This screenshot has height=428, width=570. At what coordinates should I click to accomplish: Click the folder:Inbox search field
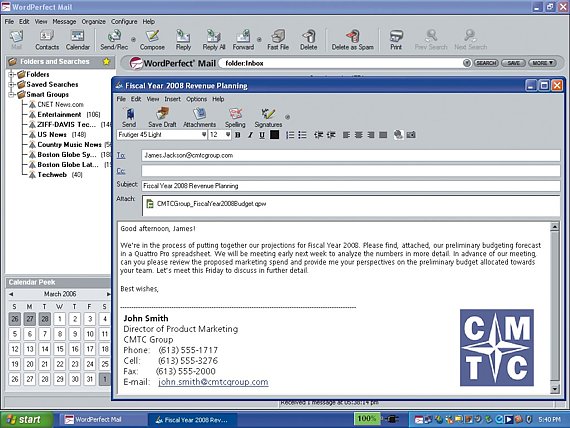click(340, 63)
